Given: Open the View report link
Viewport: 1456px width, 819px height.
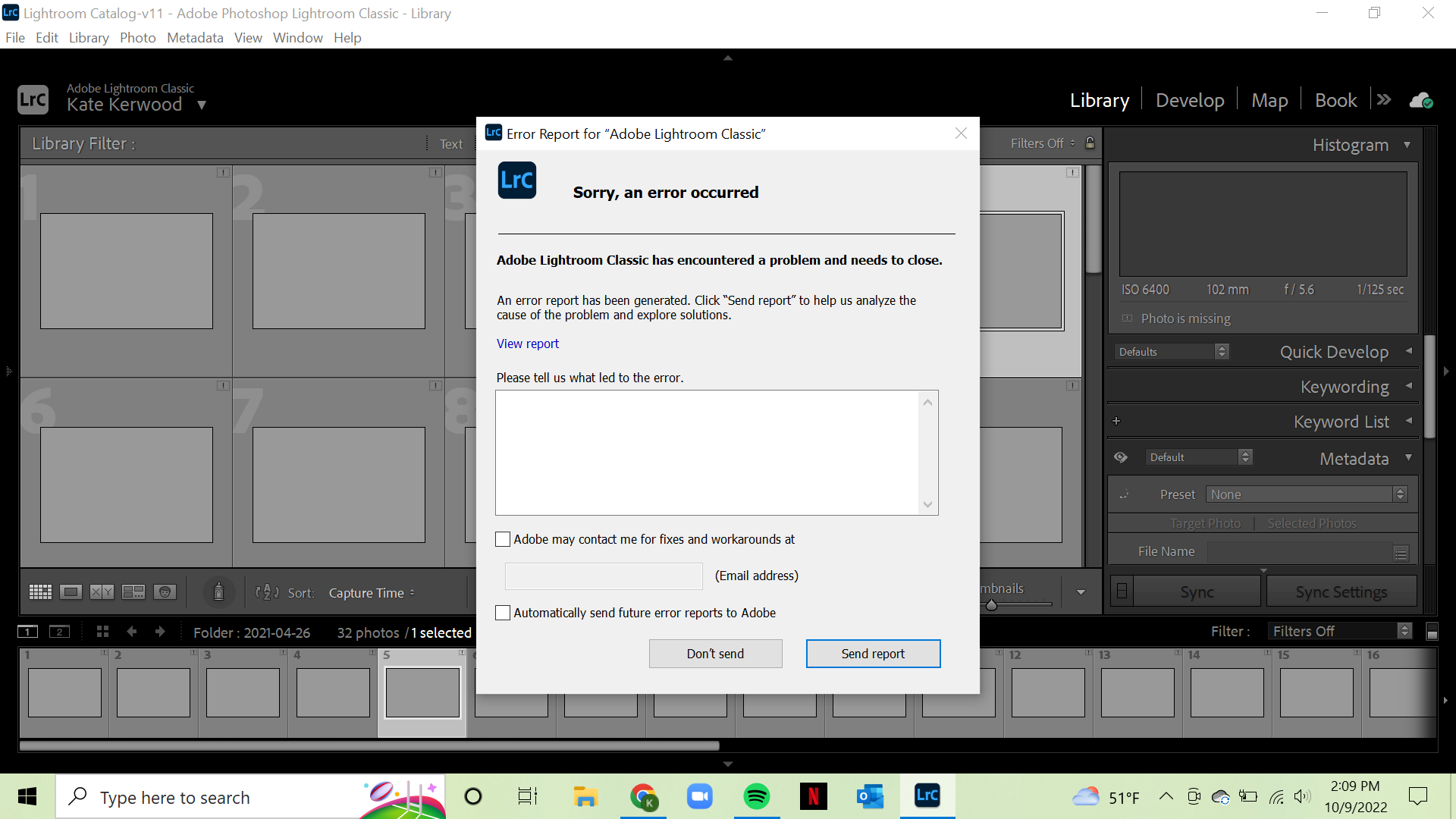Looking at the screenshot, I should coord(528,344).
